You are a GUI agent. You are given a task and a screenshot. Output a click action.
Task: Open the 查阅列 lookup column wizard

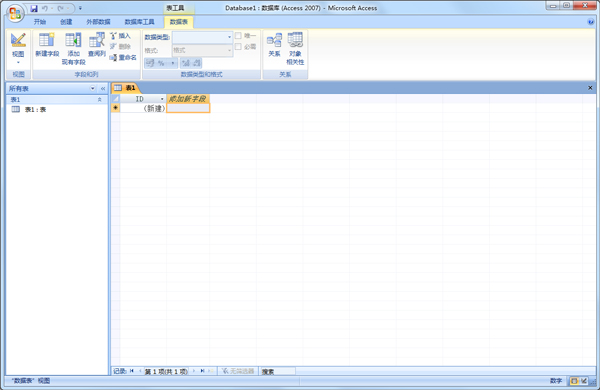pos(97,45)
